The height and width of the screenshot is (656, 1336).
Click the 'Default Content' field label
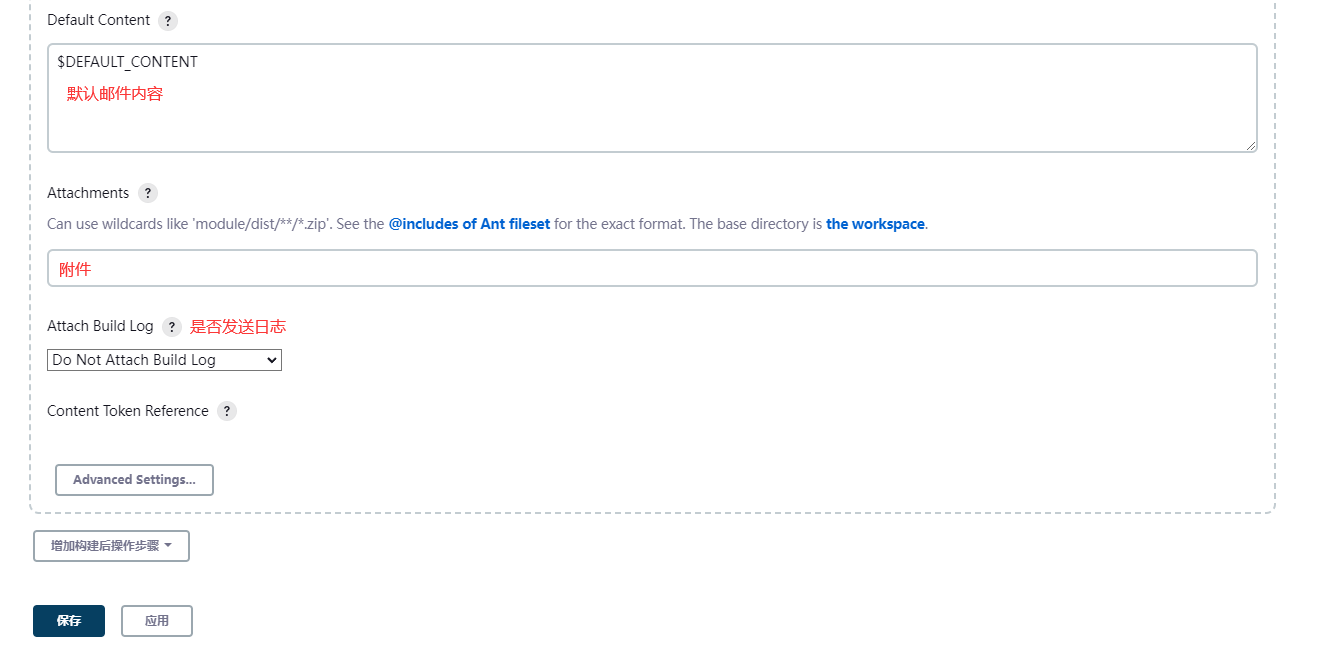pyautogui.click(x=98, y=20)
